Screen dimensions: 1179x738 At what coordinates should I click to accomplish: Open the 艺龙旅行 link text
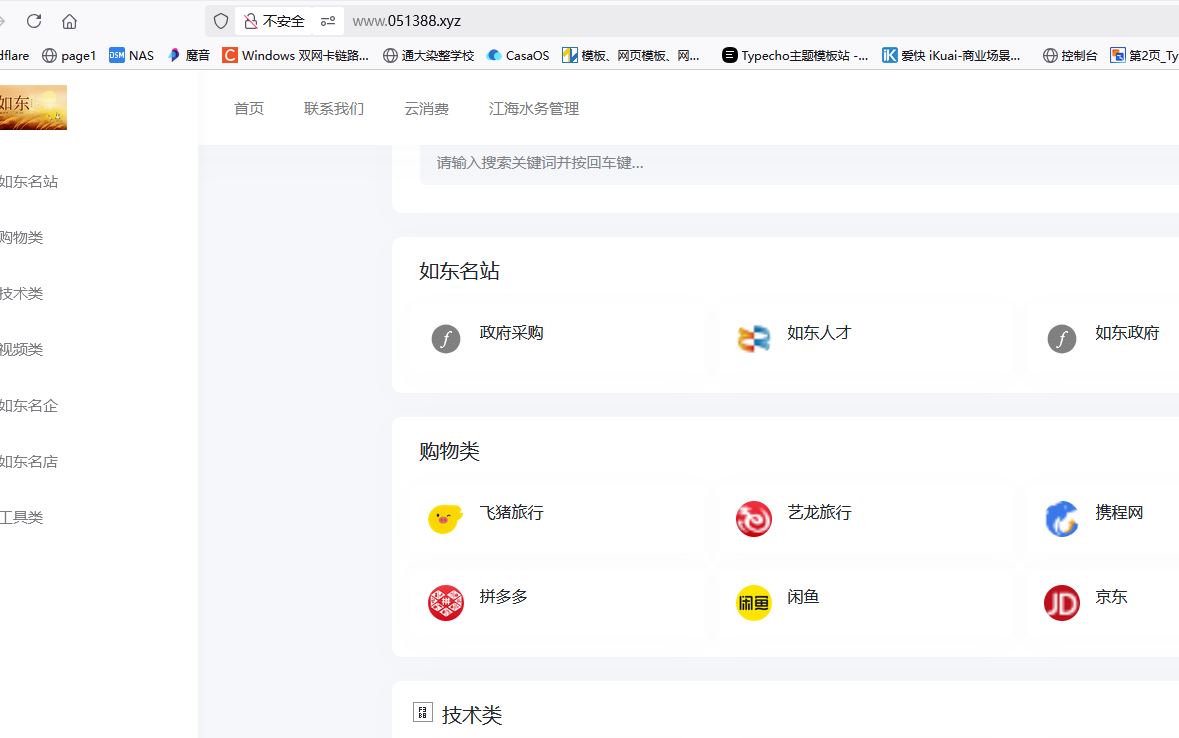819,512
